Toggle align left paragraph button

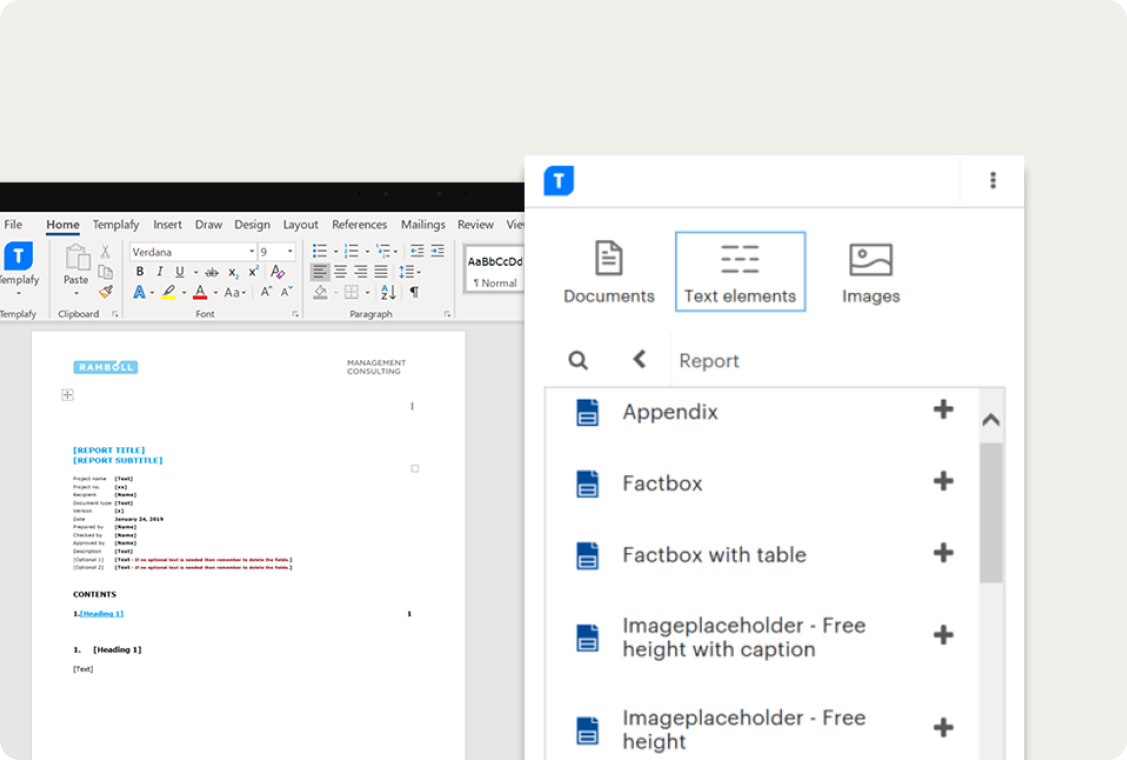319,272
